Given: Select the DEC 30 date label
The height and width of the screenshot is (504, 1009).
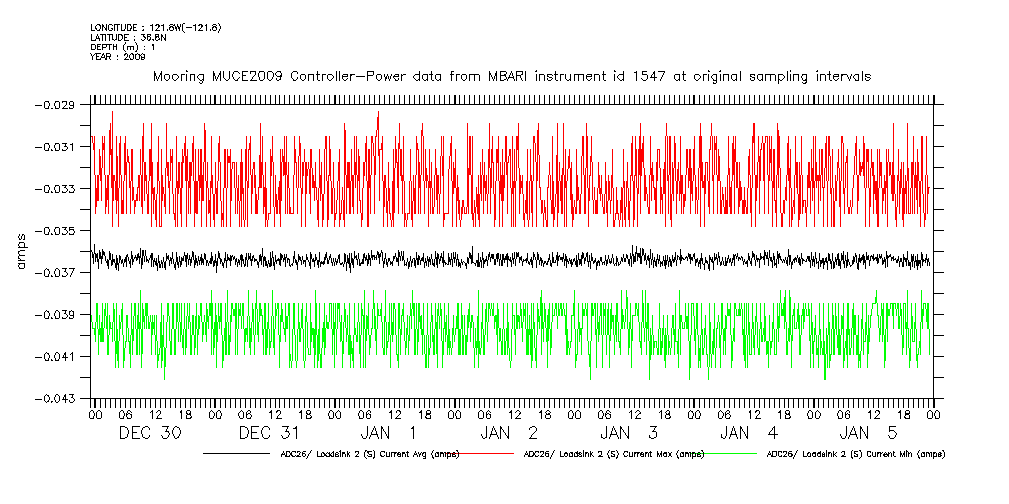Looking at the screenshot, I should 150,433.
